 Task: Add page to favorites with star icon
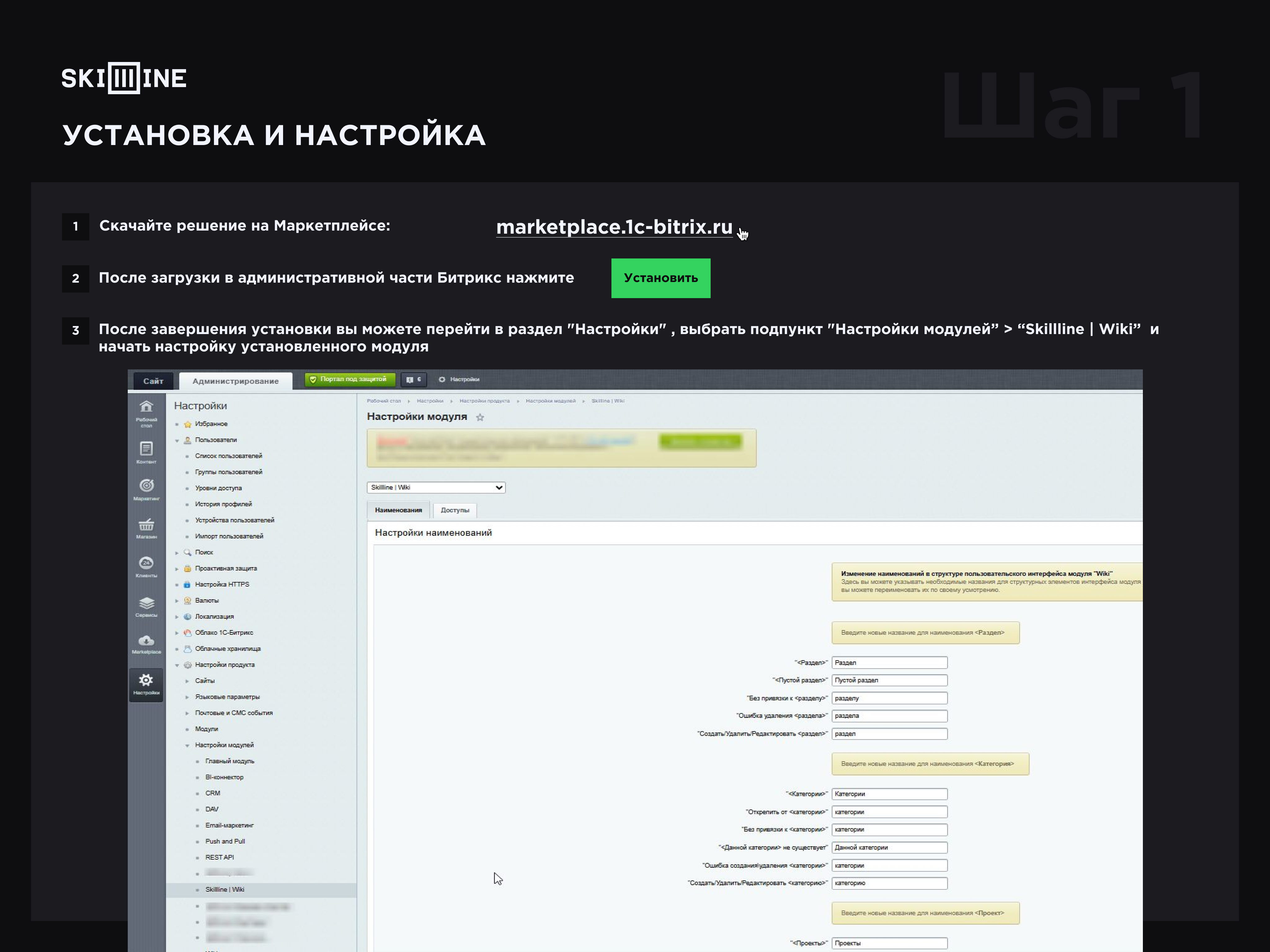point(480,418)
